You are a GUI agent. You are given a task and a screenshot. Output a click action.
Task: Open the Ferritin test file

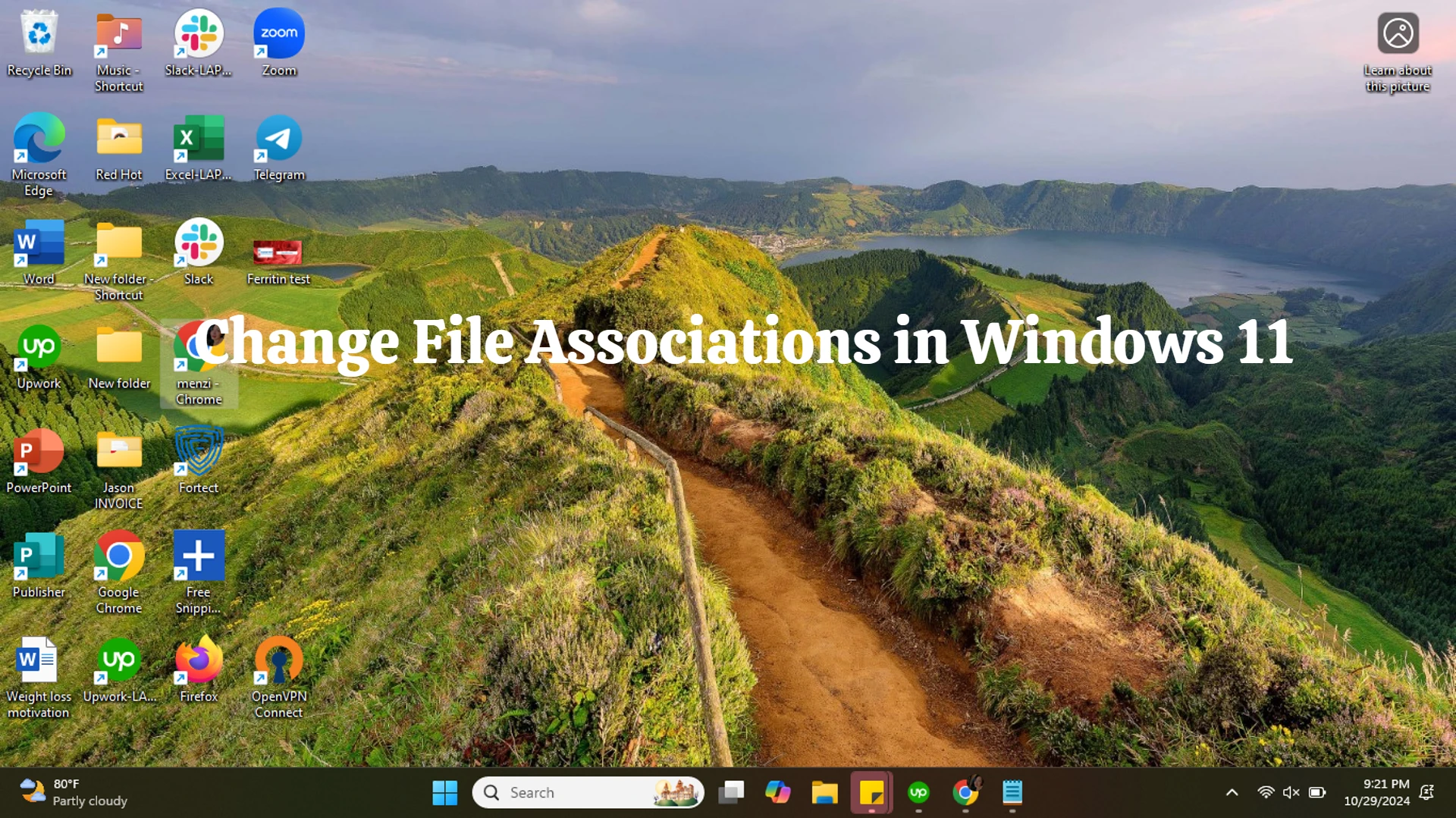point(278,250)
